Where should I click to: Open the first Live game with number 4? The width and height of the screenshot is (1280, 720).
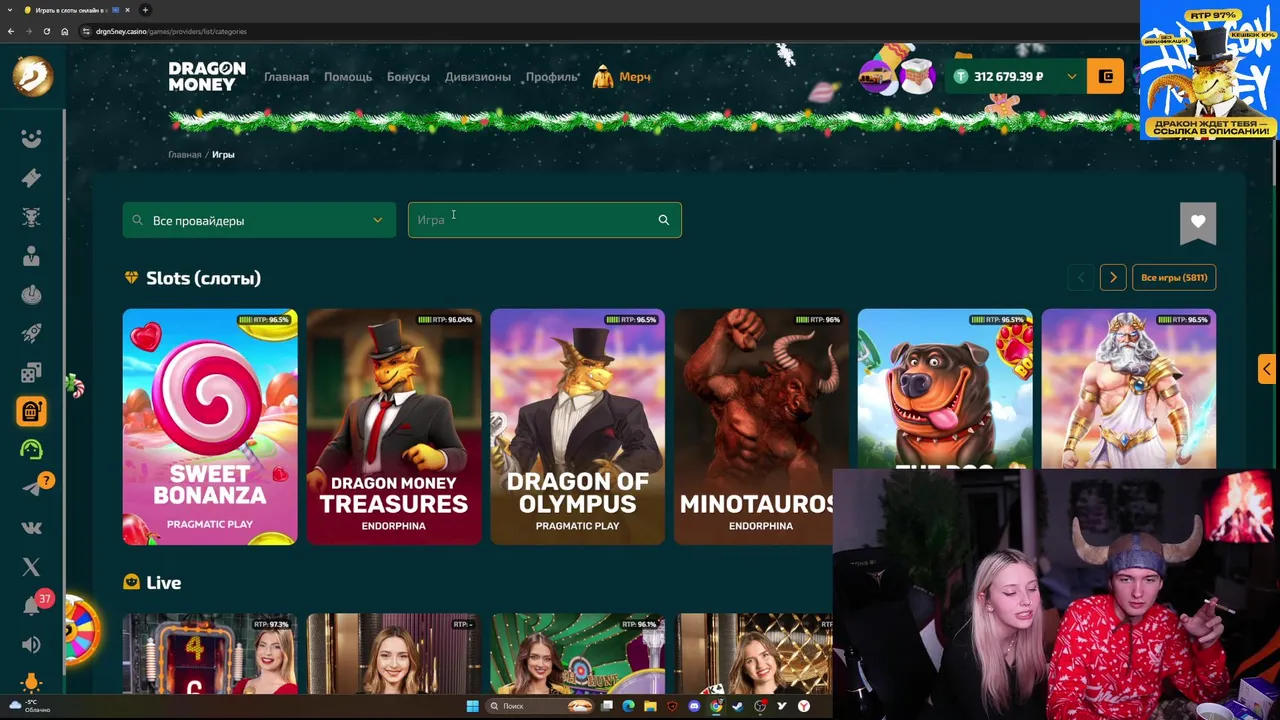tap(210, 654)
